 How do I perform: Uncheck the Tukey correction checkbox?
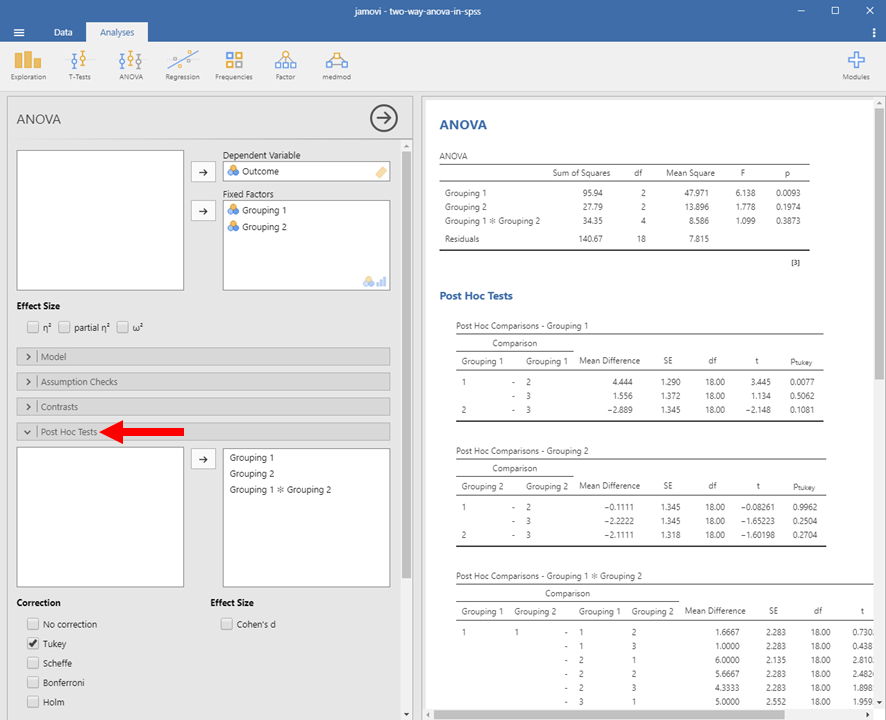[x=33, y=644]
